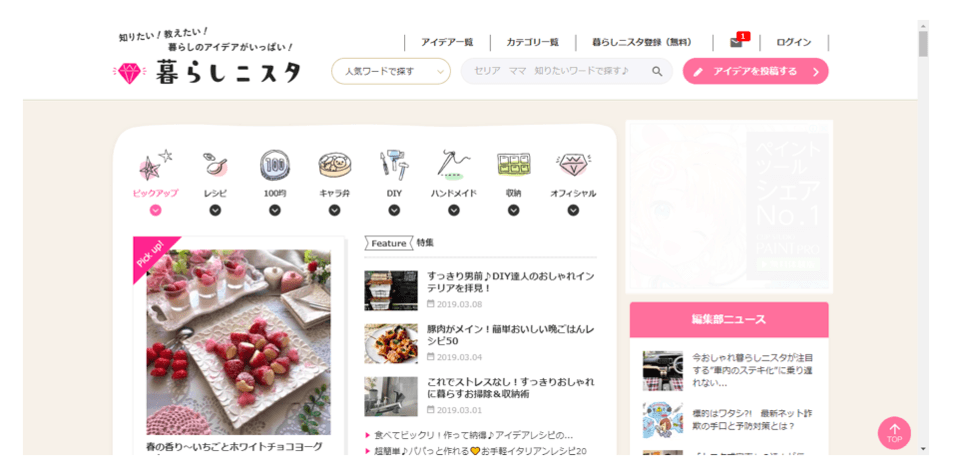Click the アイデアを投稿する button
The height and width of the screenshot is (474, 960).
pos(756,71)
